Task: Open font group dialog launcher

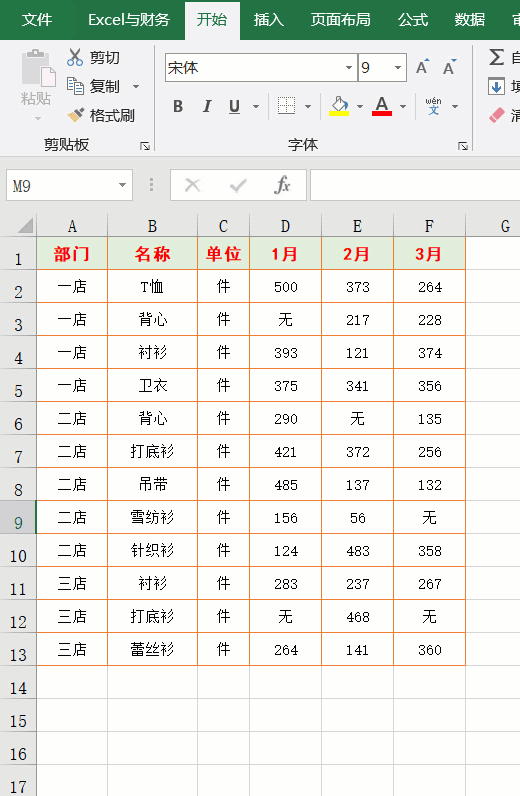Action: [463, 146]
